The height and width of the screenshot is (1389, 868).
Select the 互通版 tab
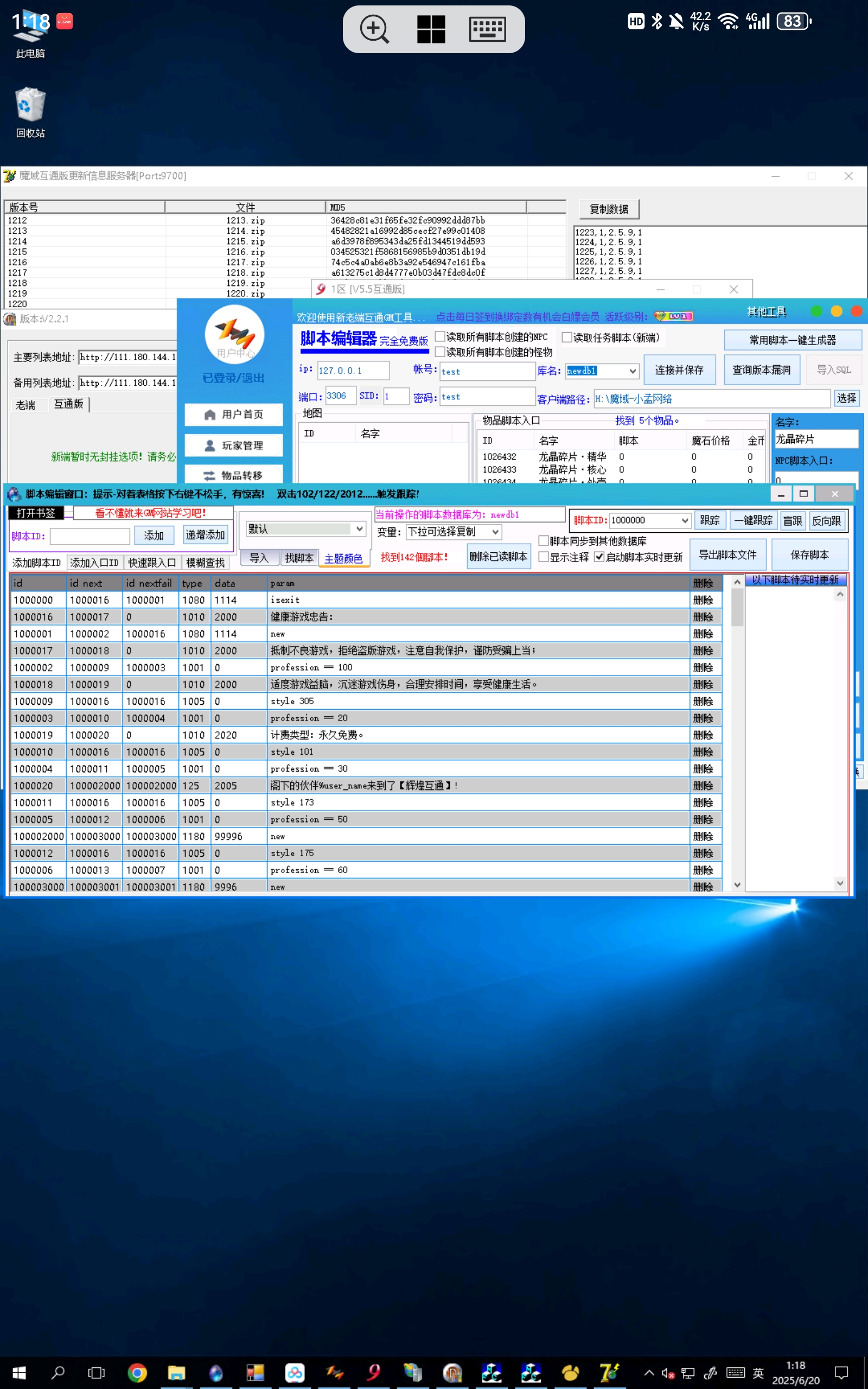click(68, 404)
